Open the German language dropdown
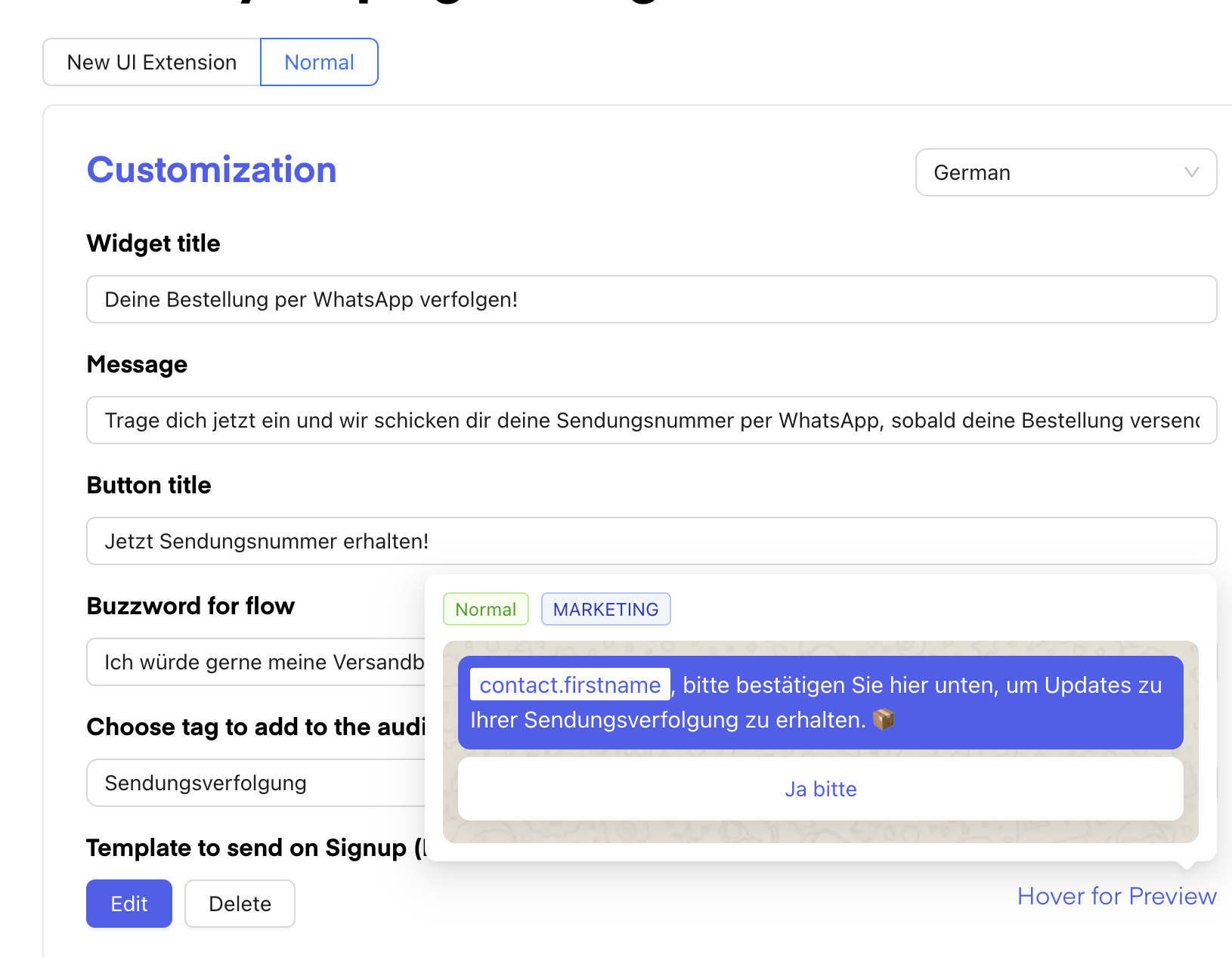This screenshot has height=958, width=1232. (x=1066, y=172)
